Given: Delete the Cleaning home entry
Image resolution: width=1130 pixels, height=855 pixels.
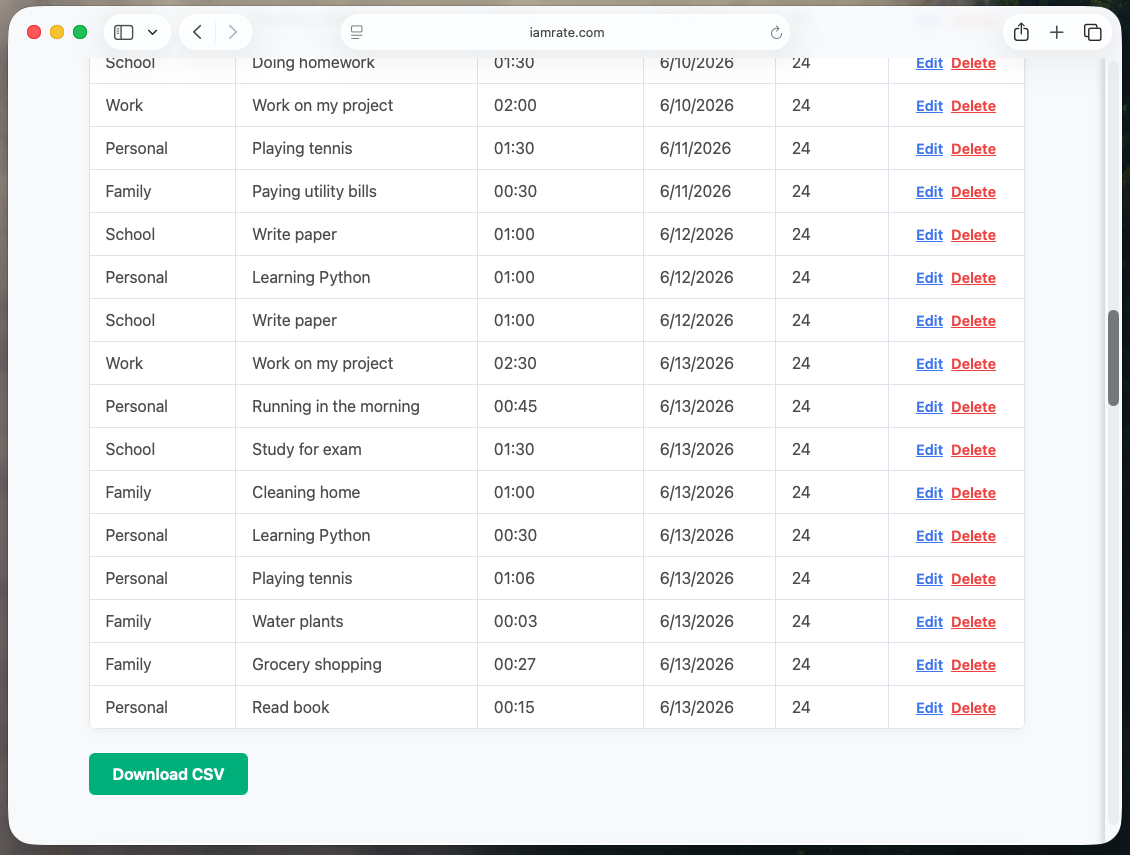Looking at the screenshot, I should point(974,493).
